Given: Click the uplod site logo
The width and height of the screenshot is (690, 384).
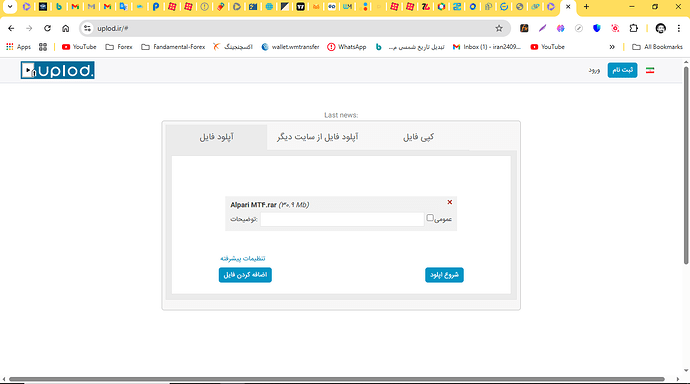Looking at the screenshot, I should tap(58, 70).
